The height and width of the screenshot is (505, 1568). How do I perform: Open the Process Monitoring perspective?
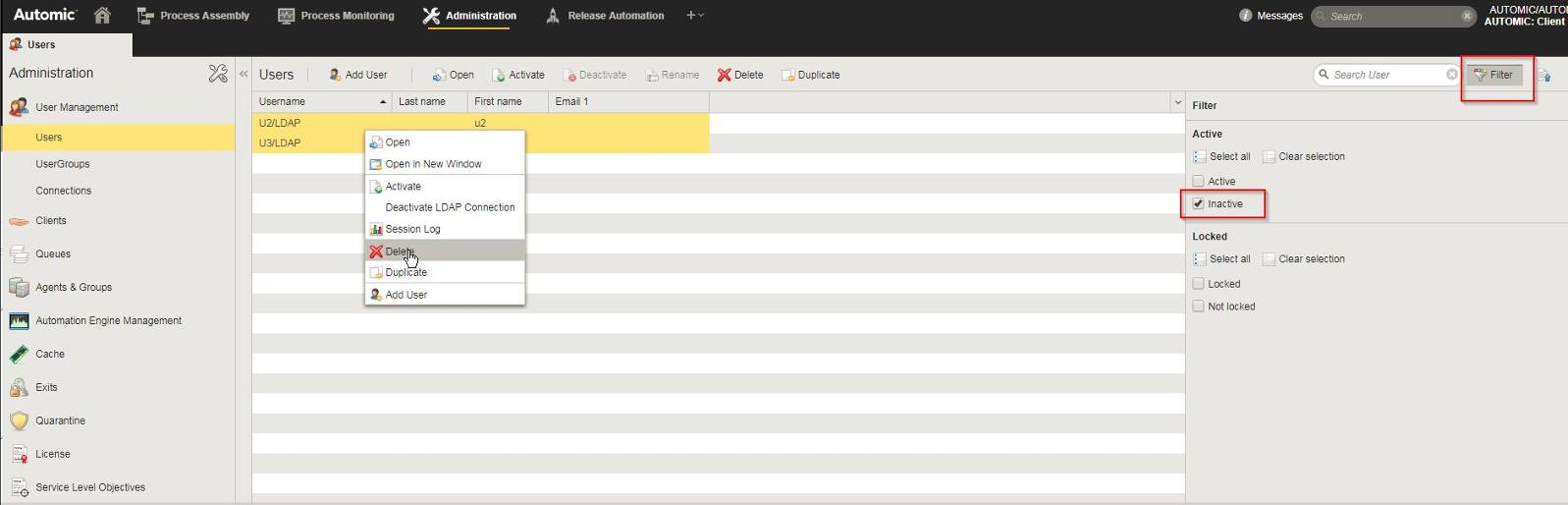coord(336,16)
